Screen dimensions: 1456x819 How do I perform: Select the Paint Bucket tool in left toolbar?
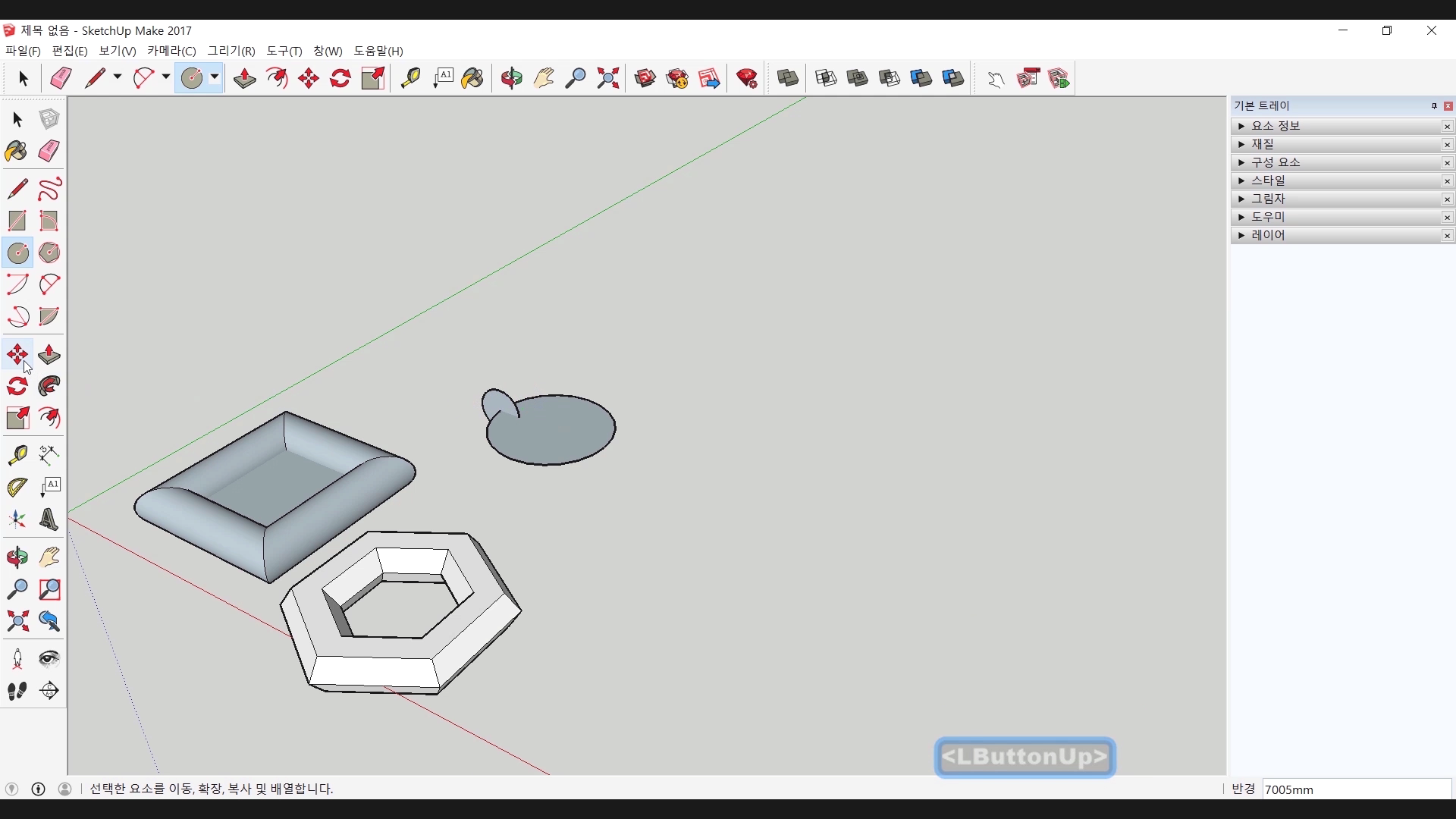pyautogui.click(x=17, y=151)
